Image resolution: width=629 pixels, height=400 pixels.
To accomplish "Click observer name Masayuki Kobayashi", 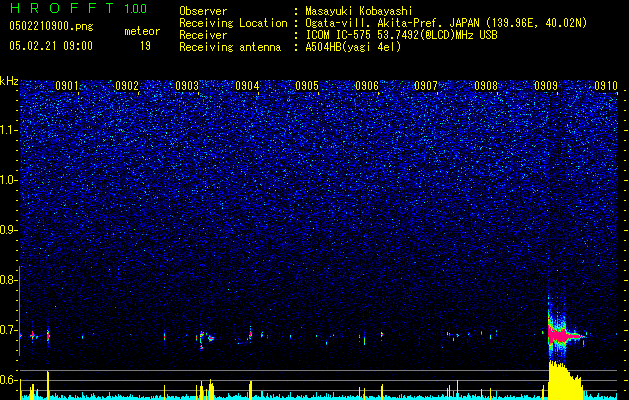I will point(359,11).
